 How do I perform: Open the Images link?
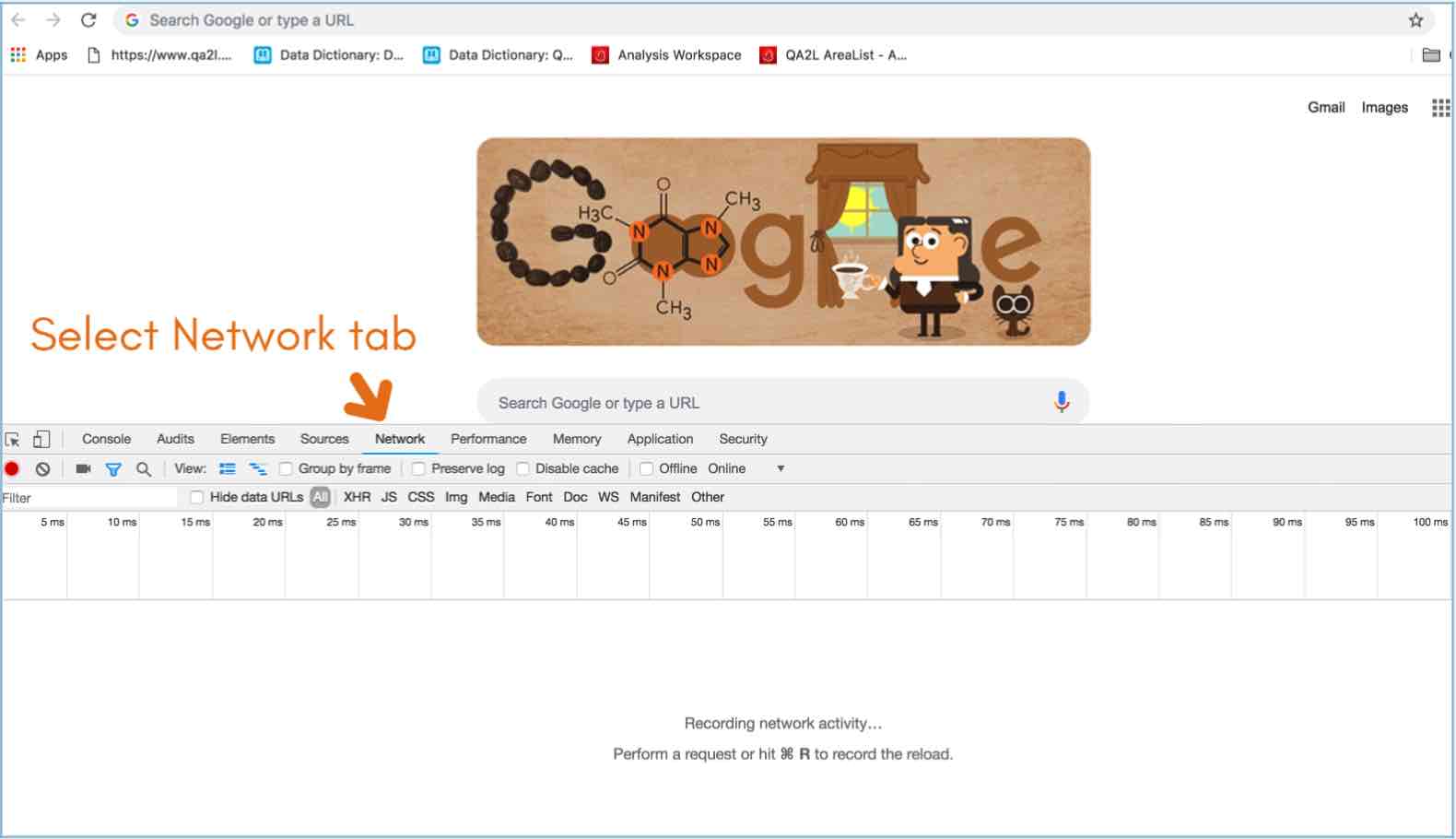(1385, 107)
